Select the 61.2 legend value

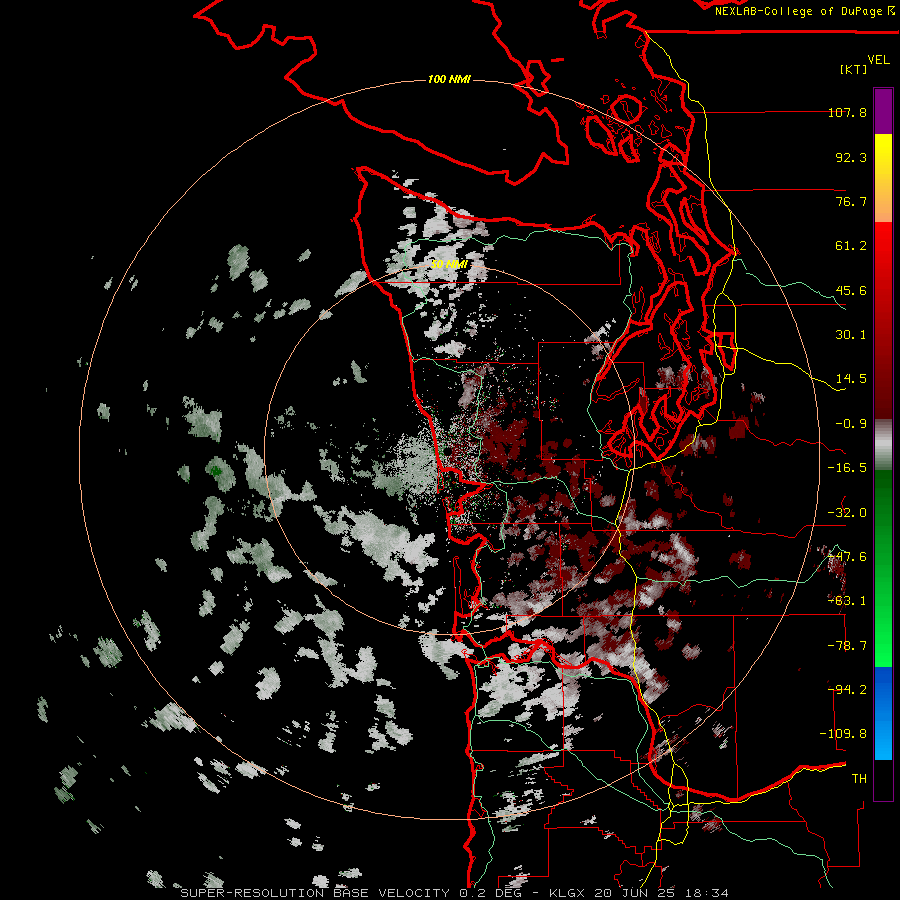(x=851, y=246)
